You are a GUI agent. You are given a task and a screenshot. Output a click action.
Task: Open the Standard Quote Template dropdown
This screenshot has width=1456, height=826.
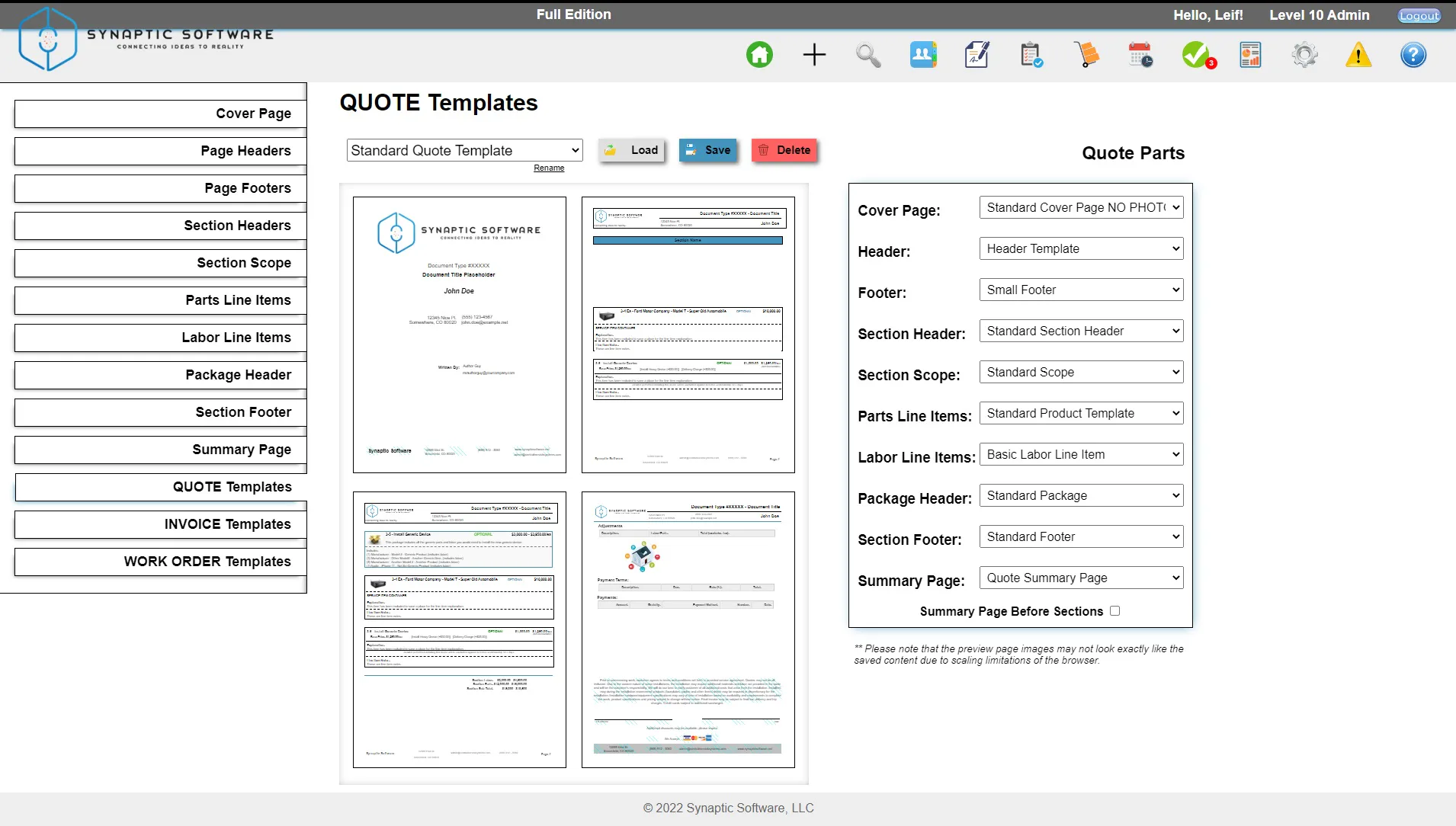pos(465,150)
